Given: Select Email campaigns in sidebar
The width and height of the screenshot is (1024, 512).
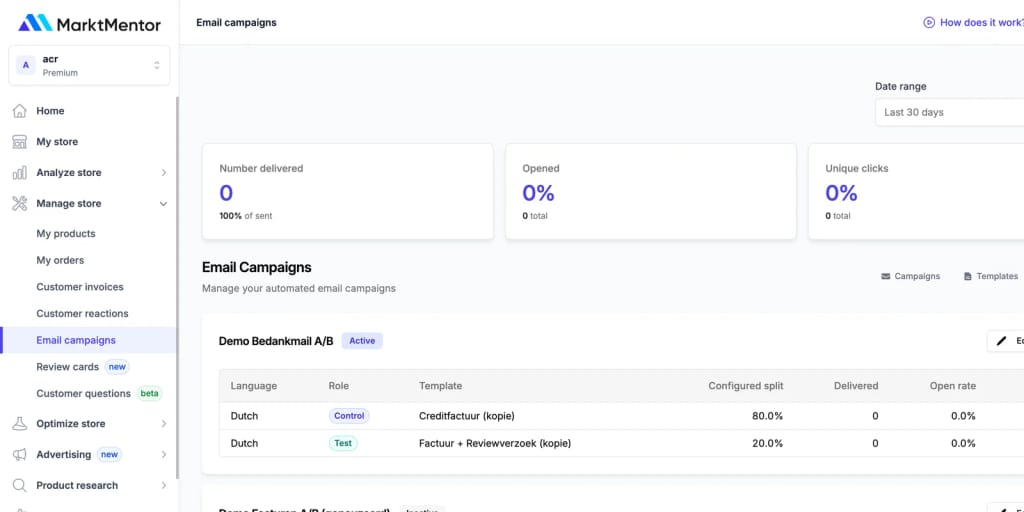Looking at the screenshot, I should click(89, 340).
